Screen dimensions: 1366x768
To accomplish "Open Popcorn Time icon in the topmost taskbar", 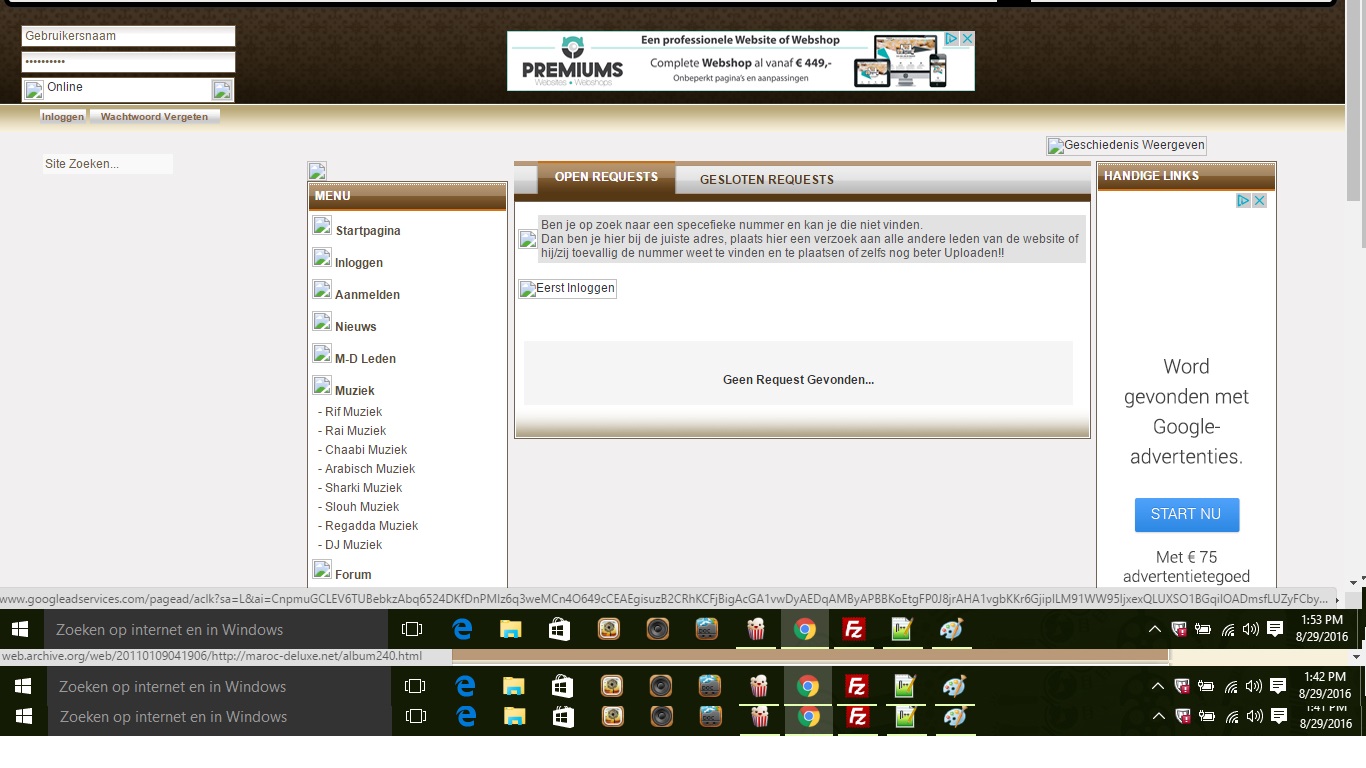I will point(757,630).
